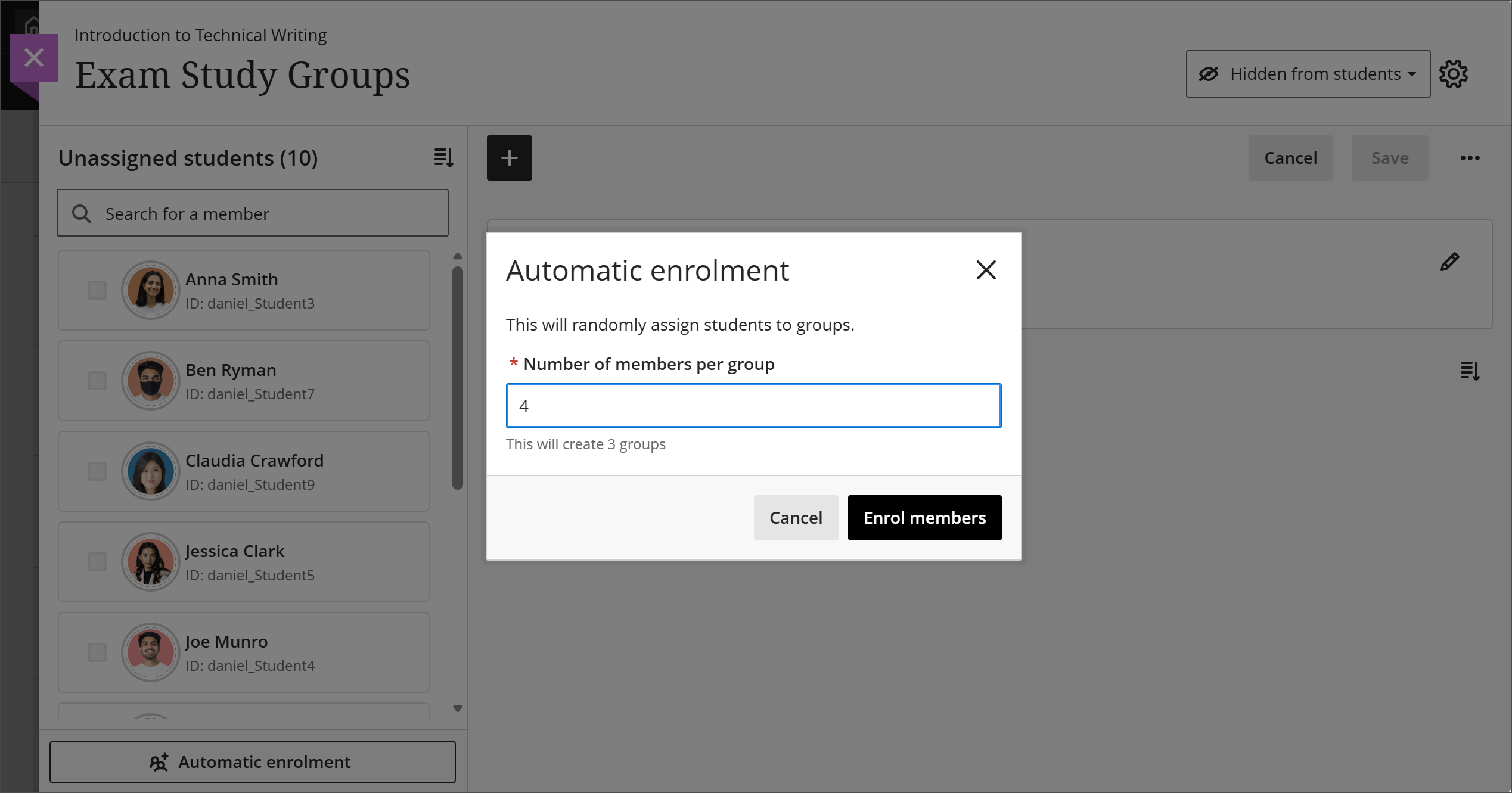Tick Claudia Crawford's checkbox
Viewport: 1512px width, 793px height.
[x=97, y=471]
